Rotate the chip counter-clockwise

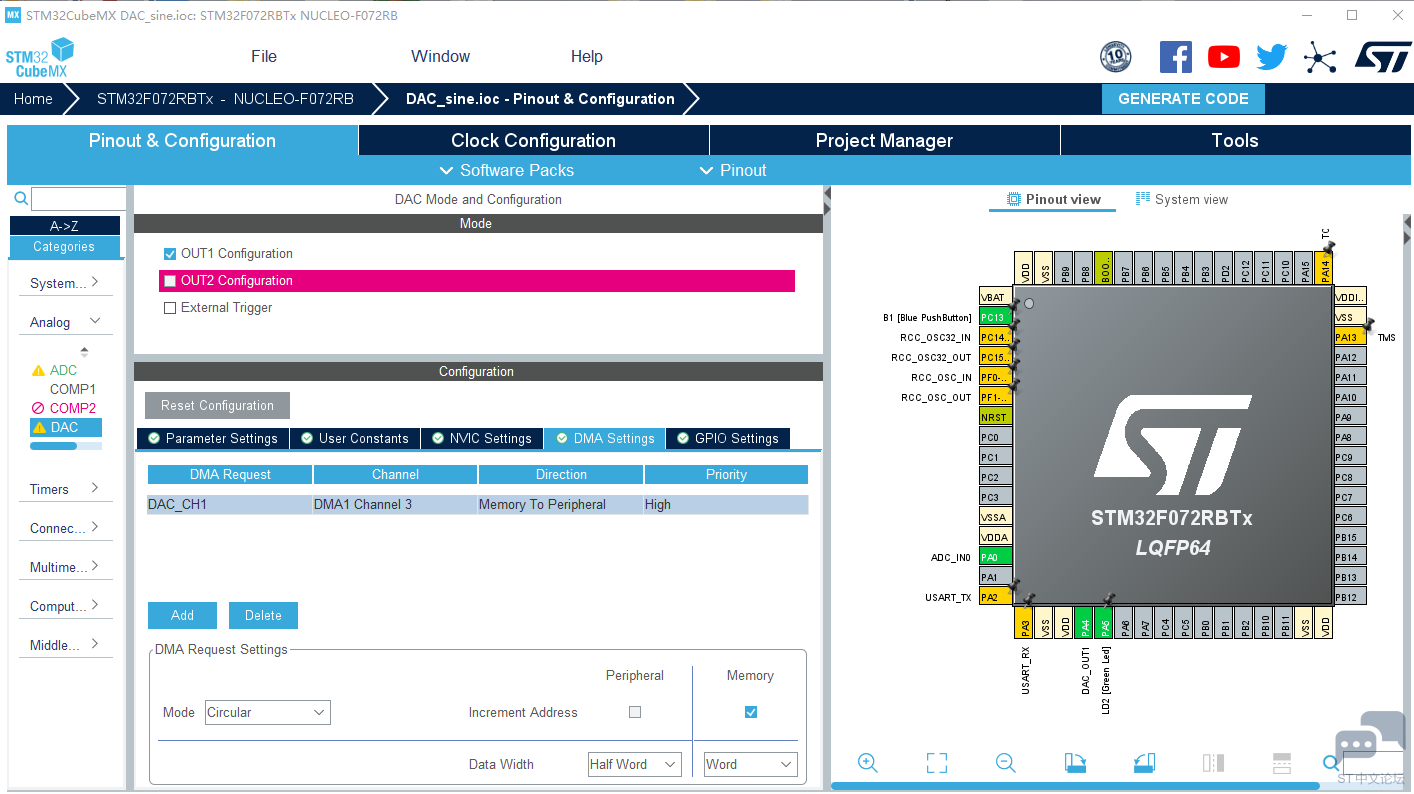(1145, 763)
